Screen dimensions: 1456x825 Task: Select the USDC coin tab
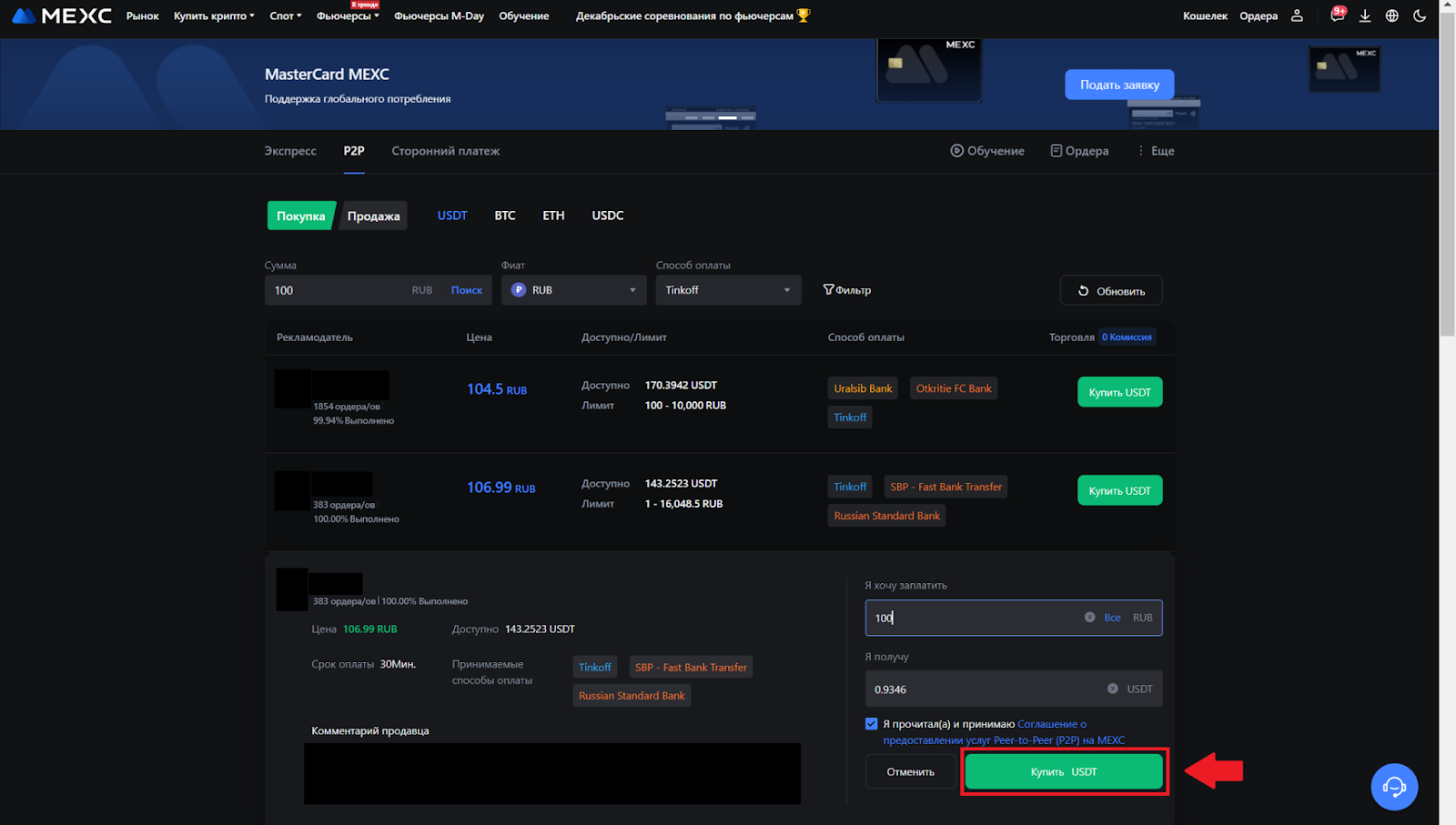(x=608, y=216)
